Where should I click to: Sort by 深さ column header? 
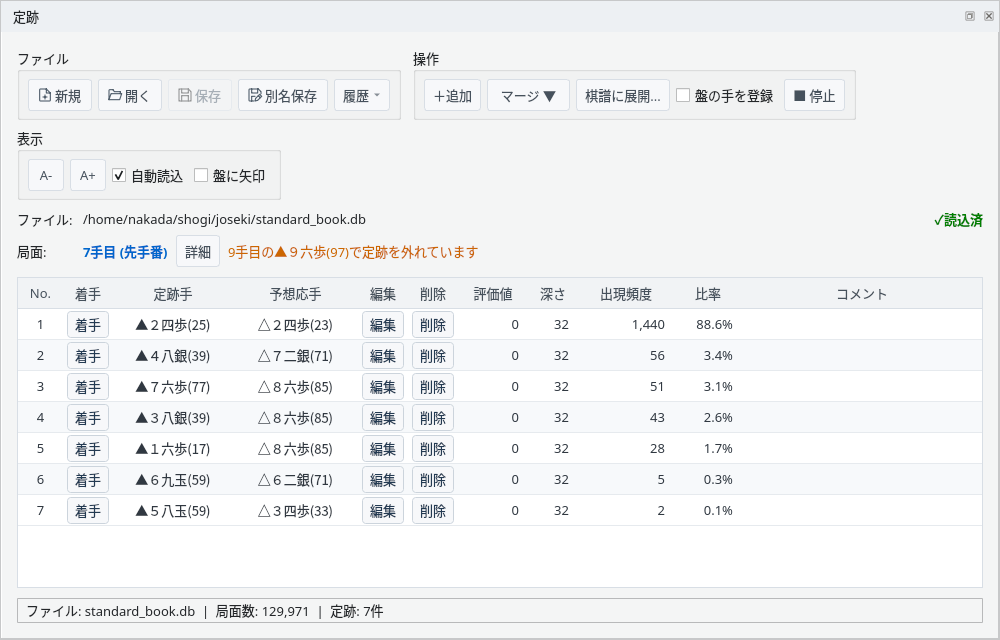coord(552,294)
